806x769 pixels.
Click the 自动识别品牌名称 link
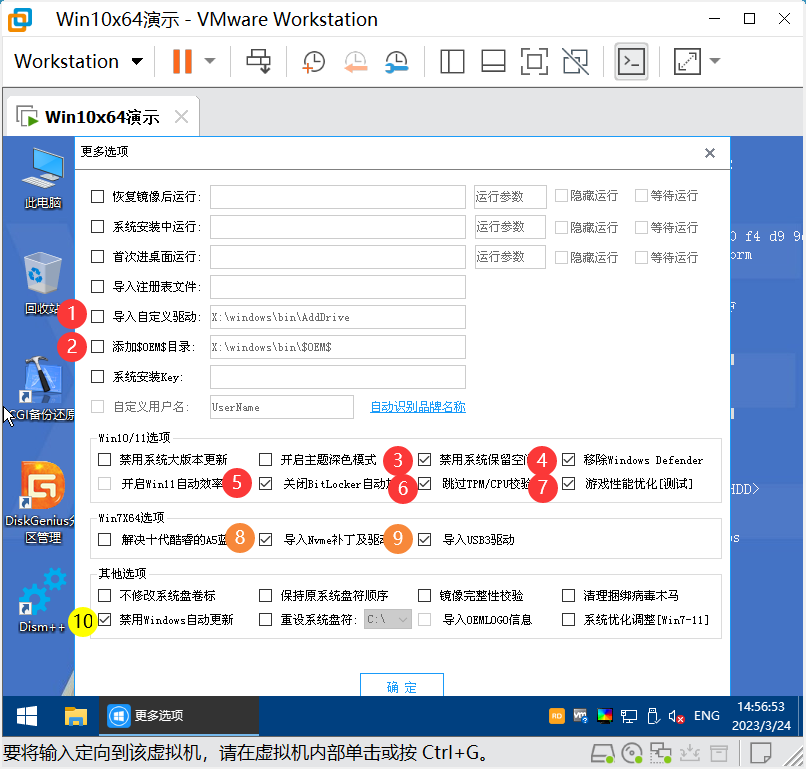tap(417, 407)
